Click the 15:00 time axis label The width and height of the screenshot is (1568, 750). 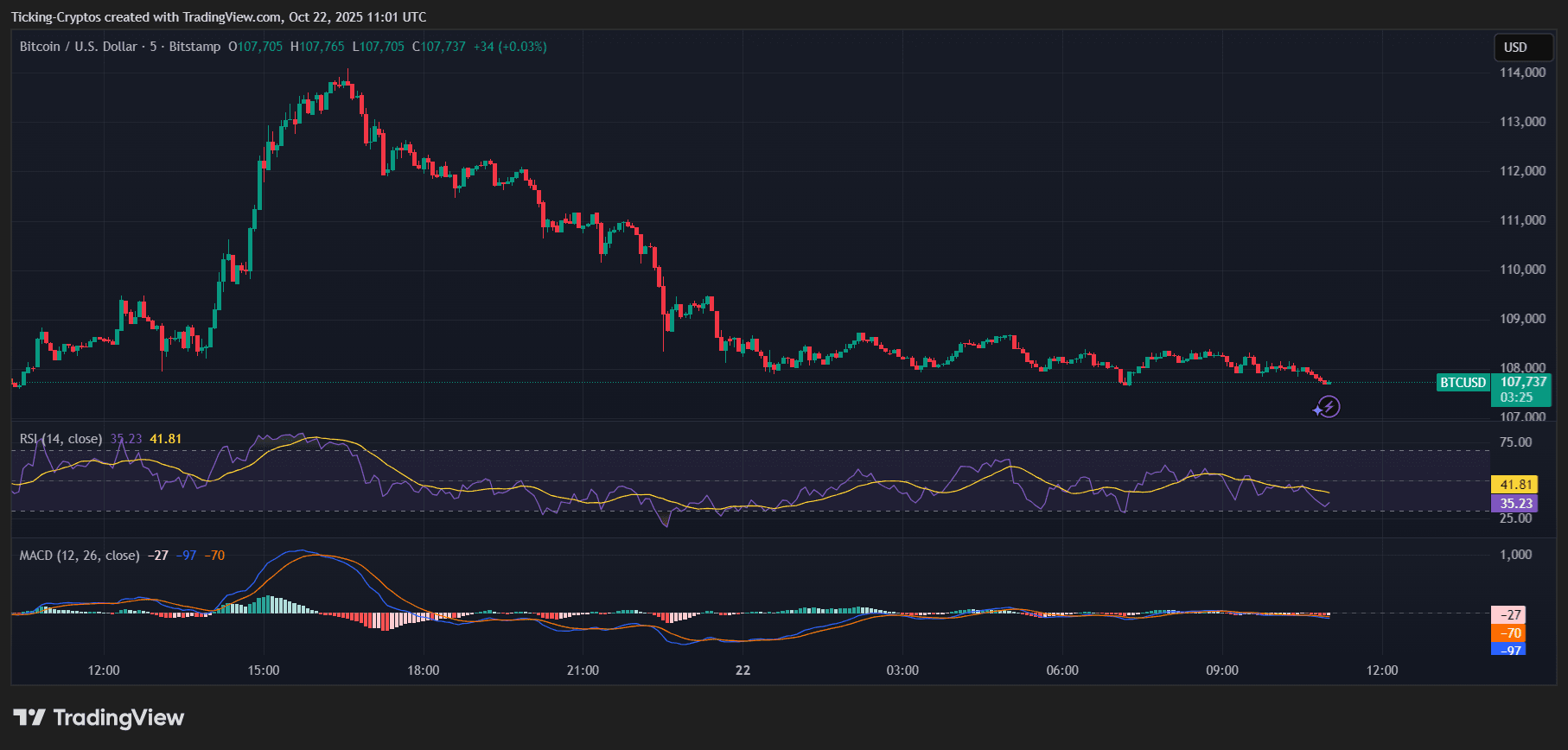(x=264, y=671)
